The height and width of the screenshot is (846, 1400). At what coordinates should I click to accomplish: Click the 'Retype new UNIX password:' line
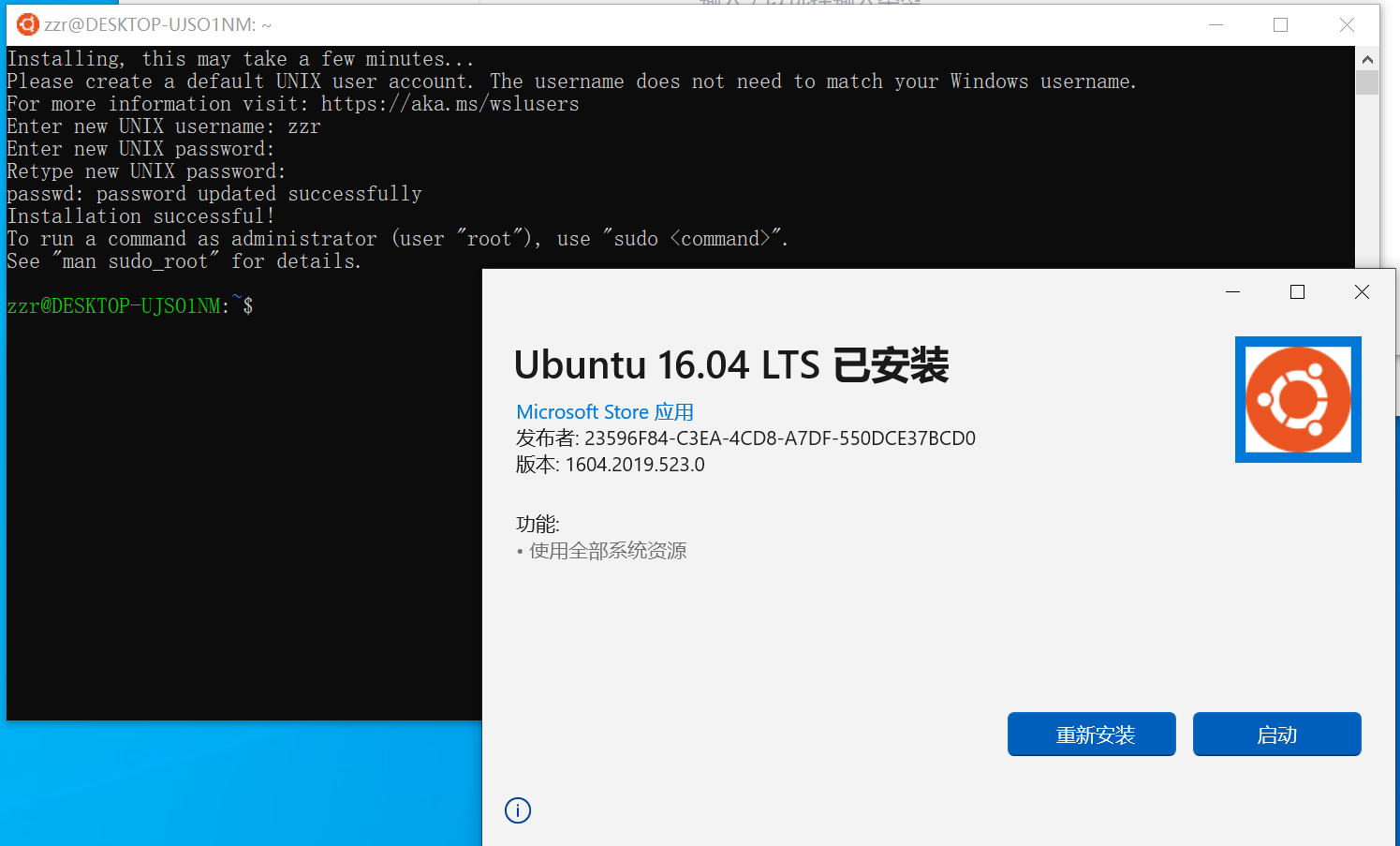coord(146,171)
